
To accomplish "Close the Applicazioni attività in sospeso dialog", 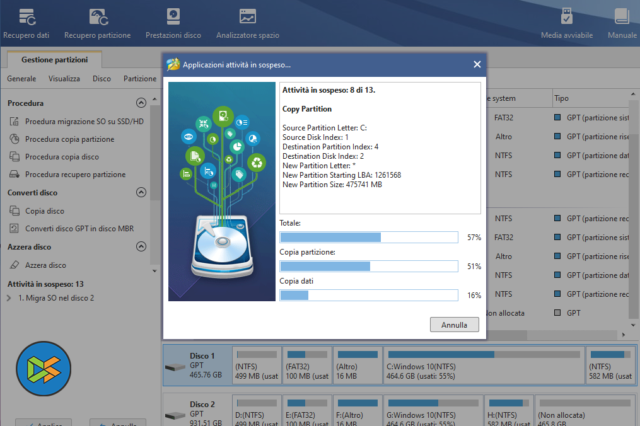I will (x=476, y=65).
